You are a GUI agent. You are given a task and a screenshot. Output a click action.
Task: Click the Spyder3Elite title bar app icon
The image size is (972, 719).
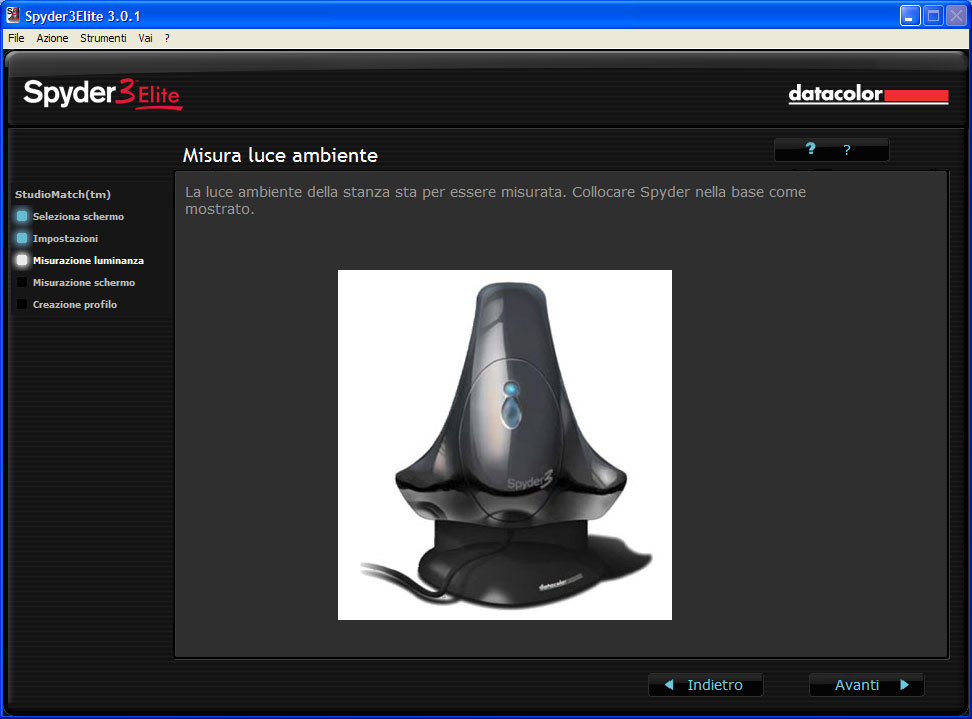(13, 15)
